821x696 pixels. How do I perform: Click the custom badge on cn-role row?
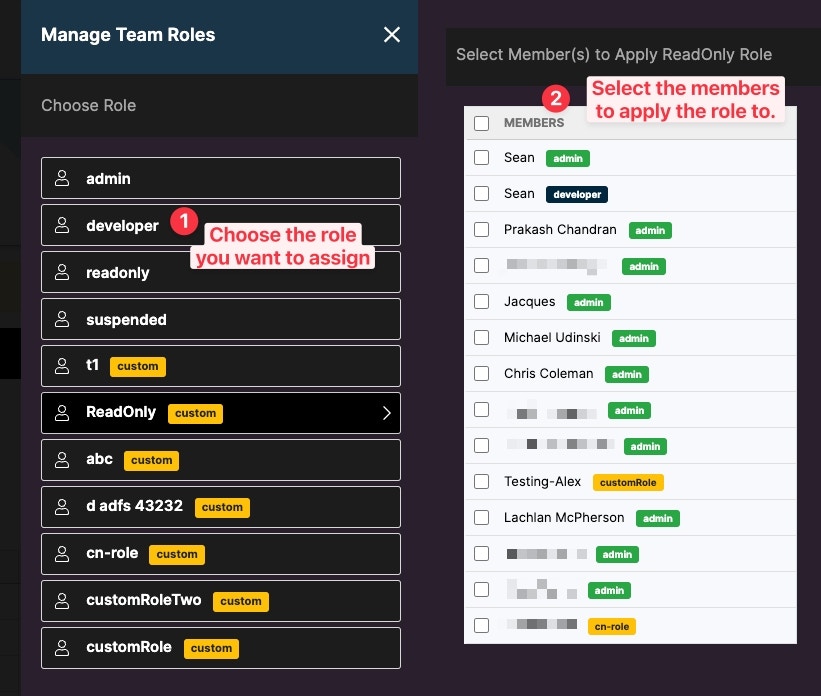[x=177, y=555]
